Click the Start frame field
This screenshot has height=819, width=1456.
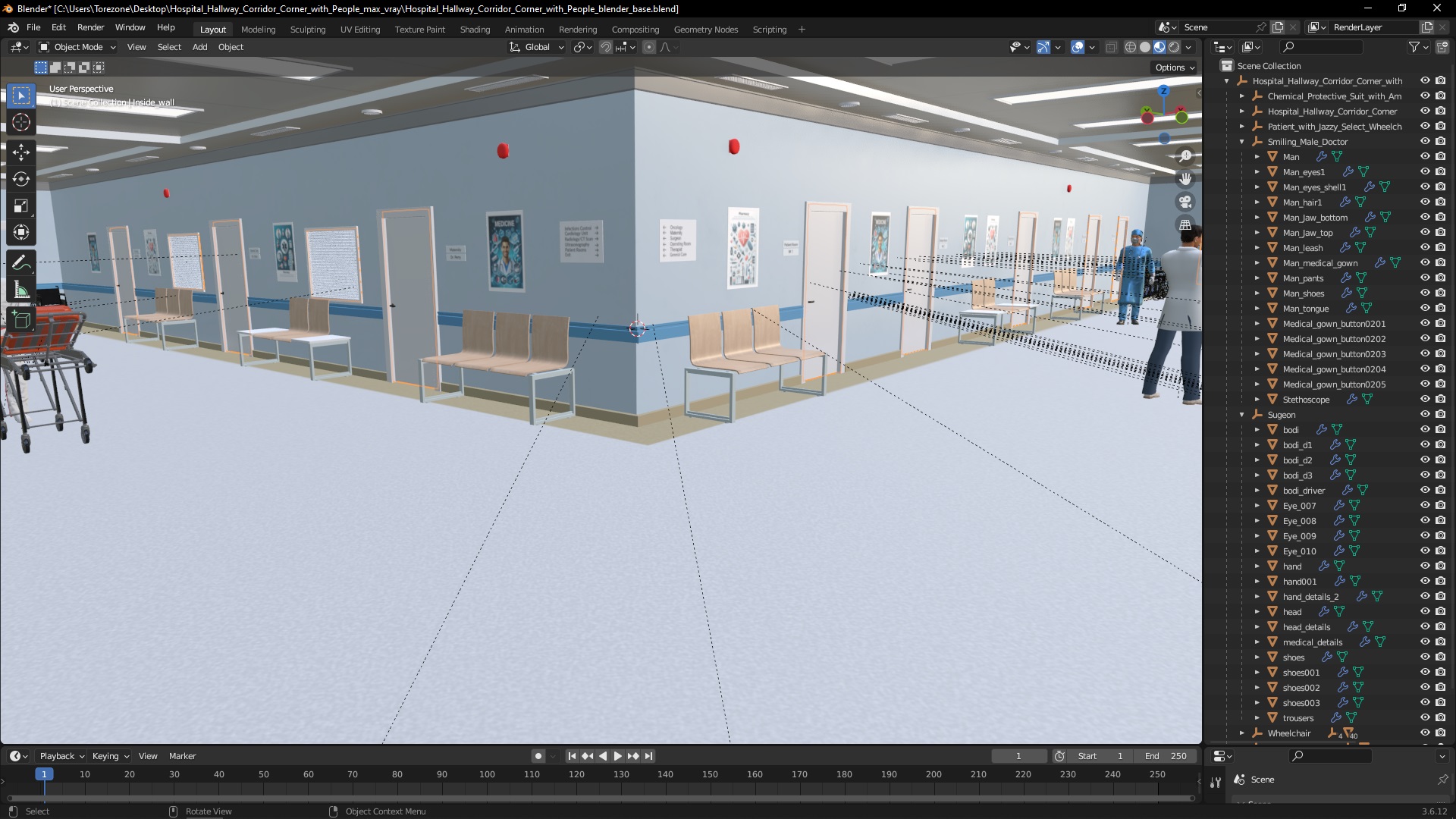point(1100,756)
